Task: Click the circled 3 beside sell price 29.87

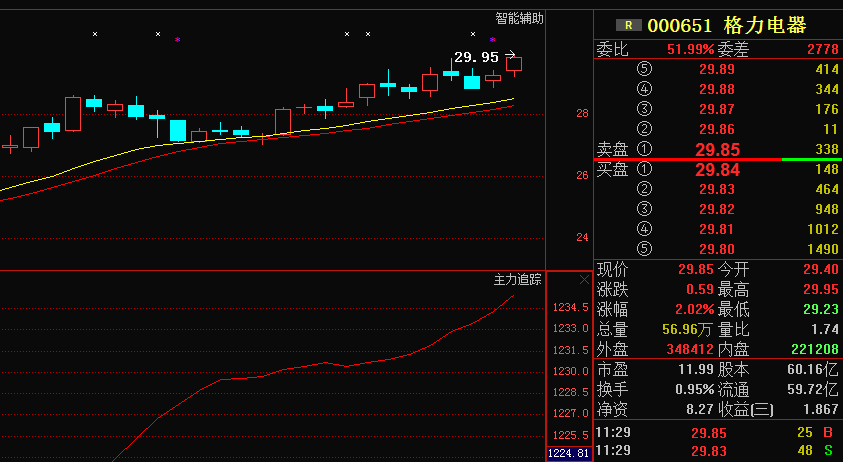Action: tap(644, 109)
